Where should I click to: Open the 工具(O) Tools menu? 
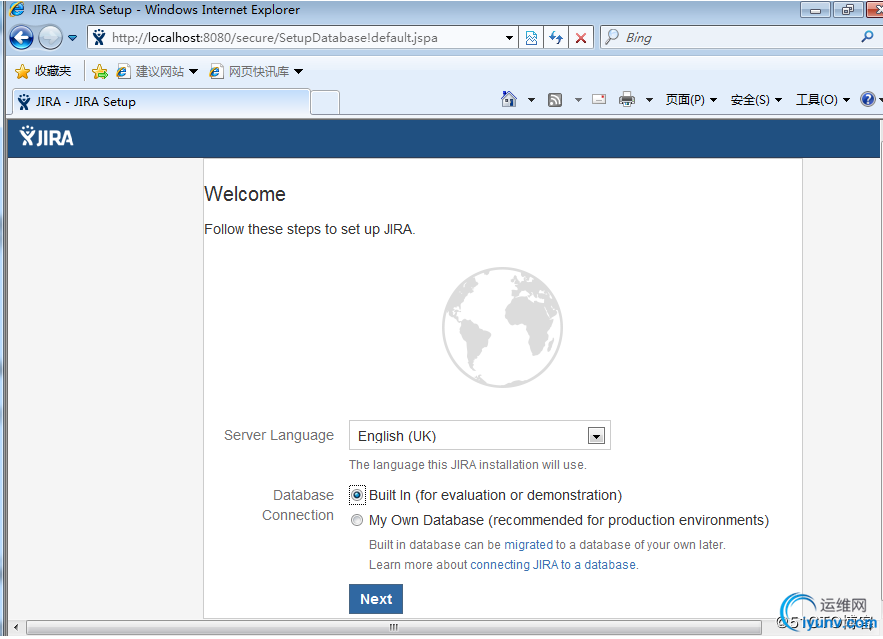822,100
